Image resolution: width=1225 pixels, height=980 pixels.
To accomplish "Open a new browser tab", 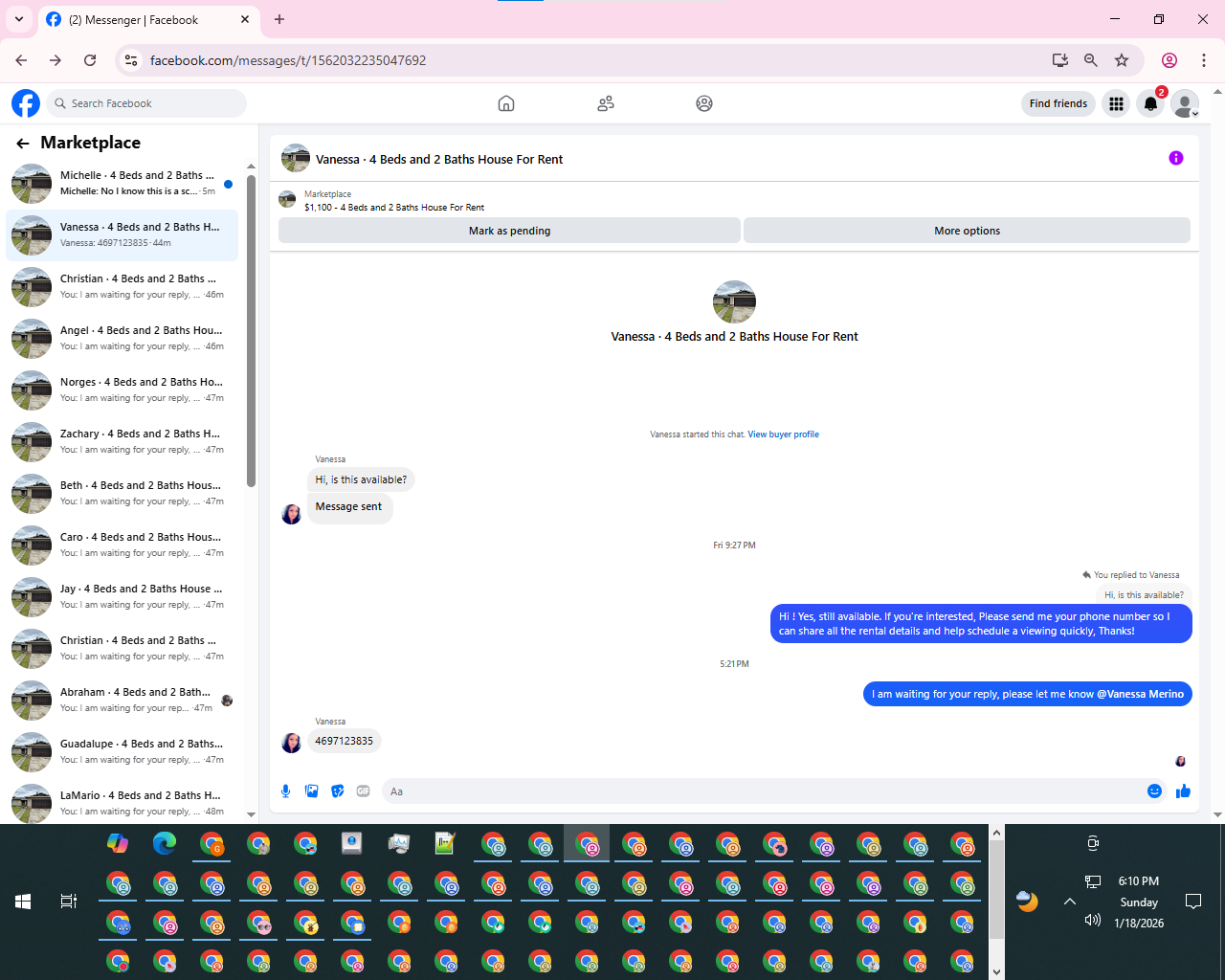I will [279, 19].
